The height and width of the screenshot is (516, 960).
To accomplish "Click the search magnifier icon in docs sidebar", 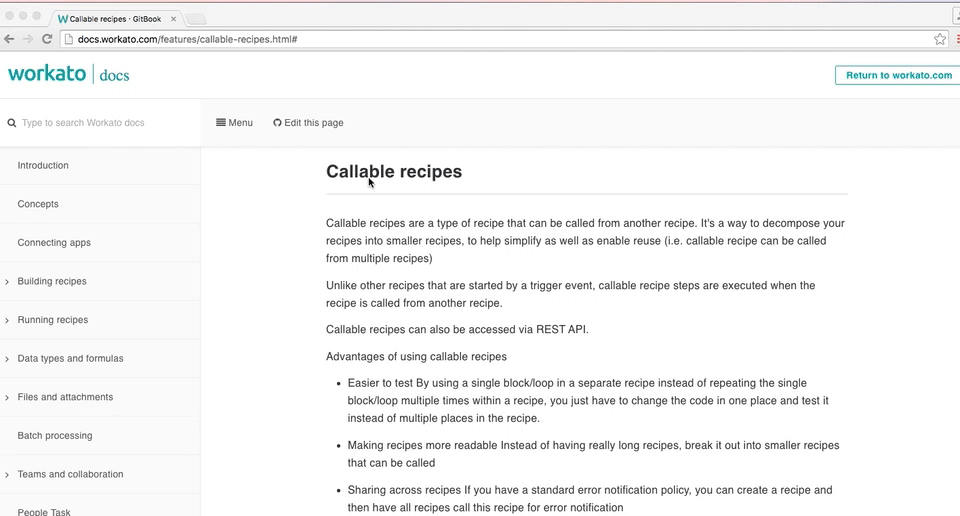I will coord(12,123).
